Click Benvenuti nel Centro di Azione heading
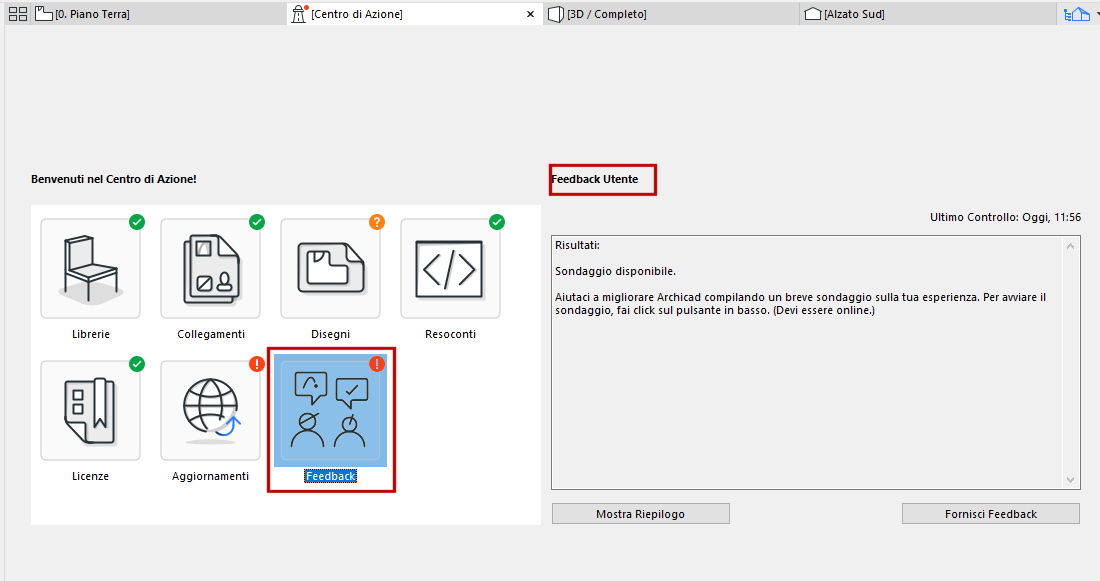The height and width of the screenshot is (581, 1100). tap(114, 179)
